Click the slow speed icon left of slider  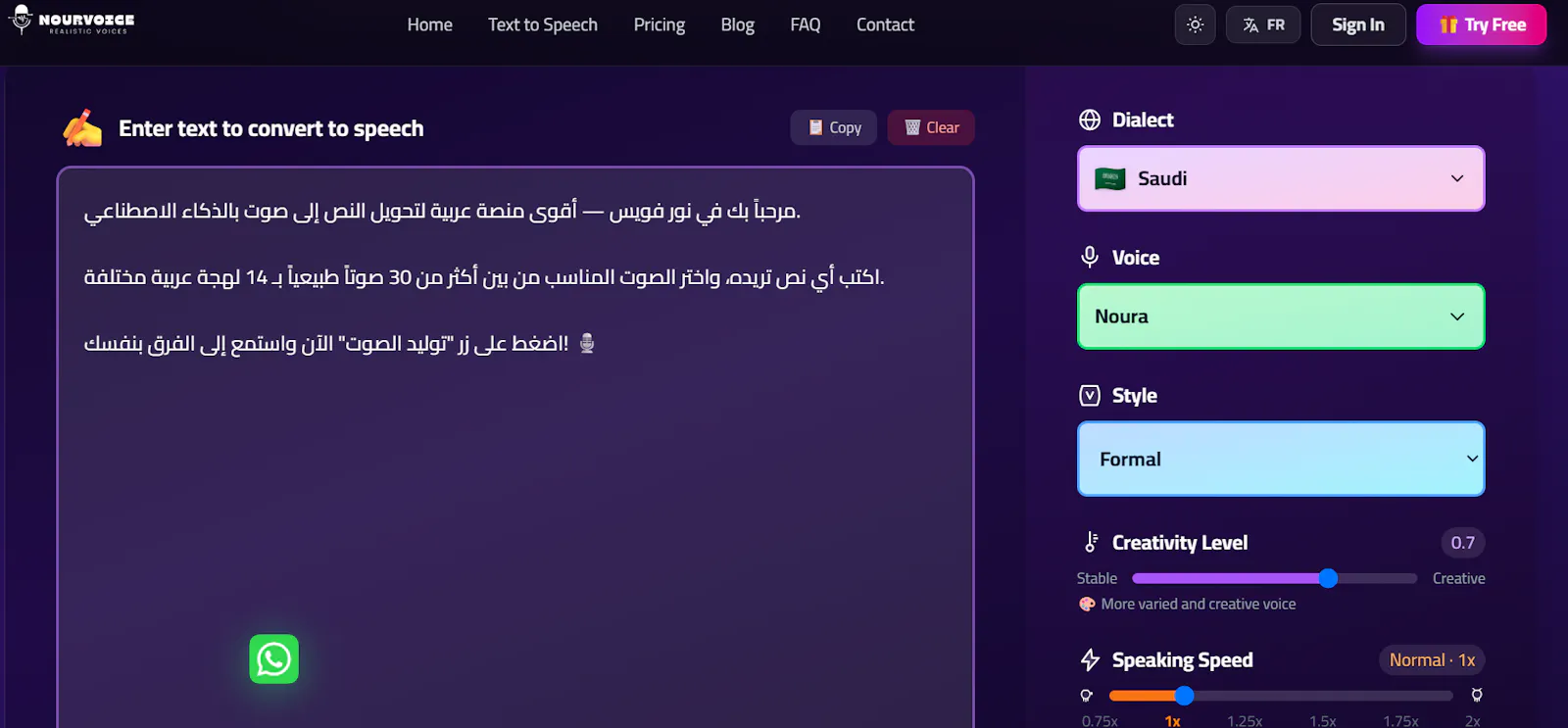coord(1086,696)
